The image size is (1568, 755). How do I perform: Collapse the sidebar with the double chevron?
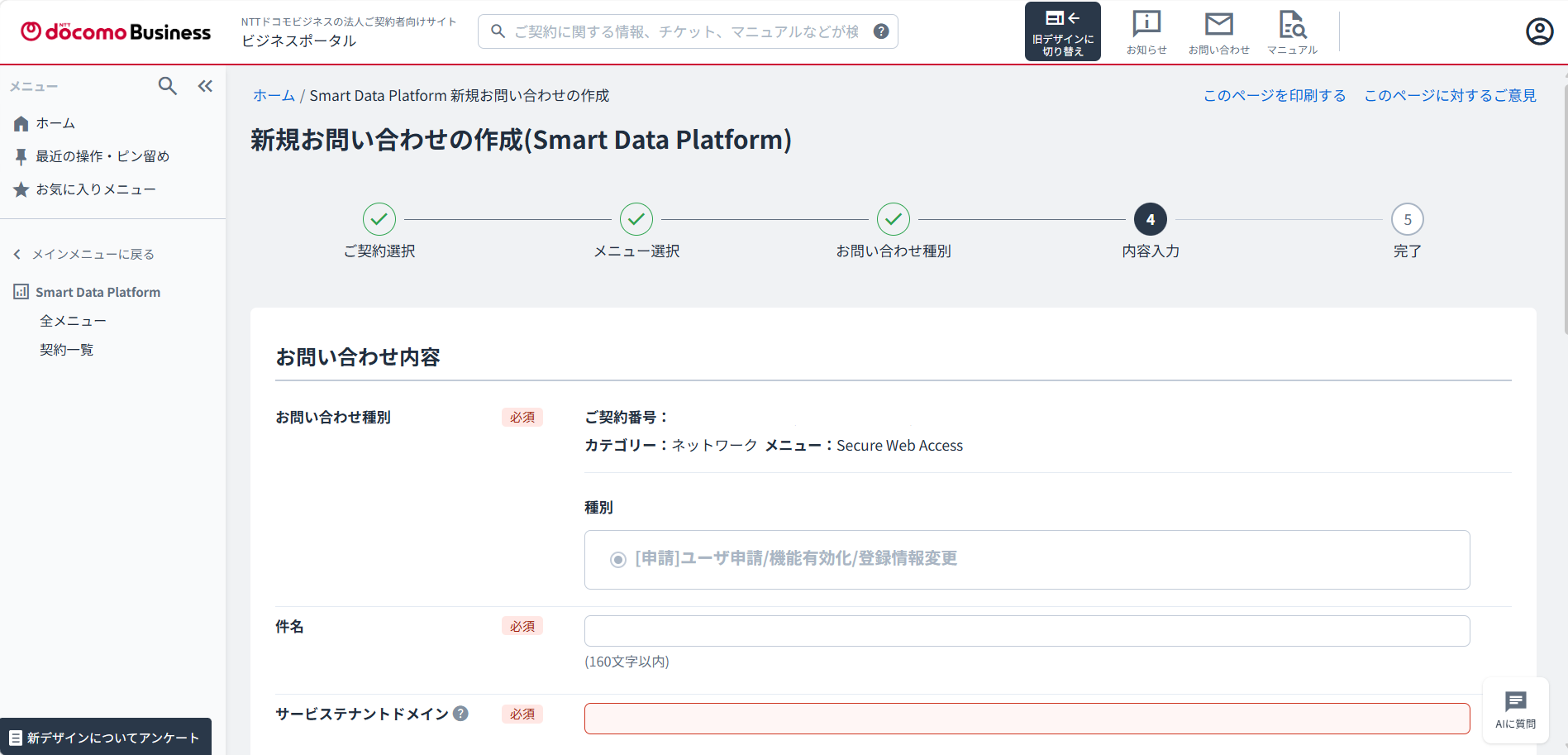click(x=205, y=86)
